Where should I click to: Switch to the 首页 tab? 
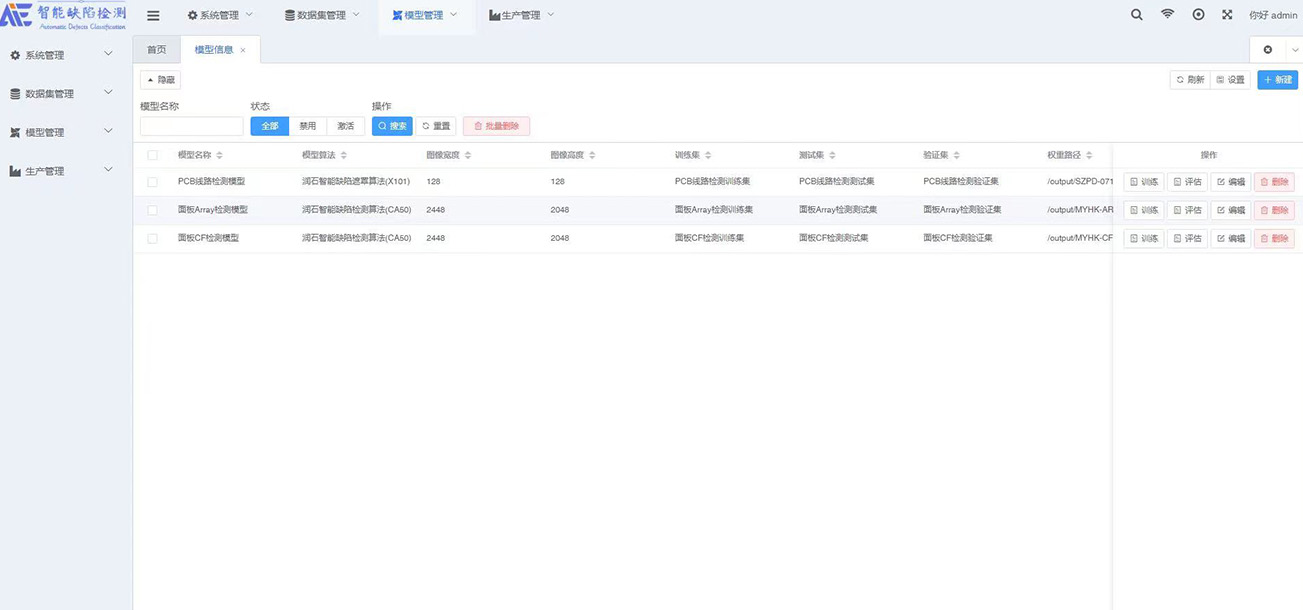157,50
